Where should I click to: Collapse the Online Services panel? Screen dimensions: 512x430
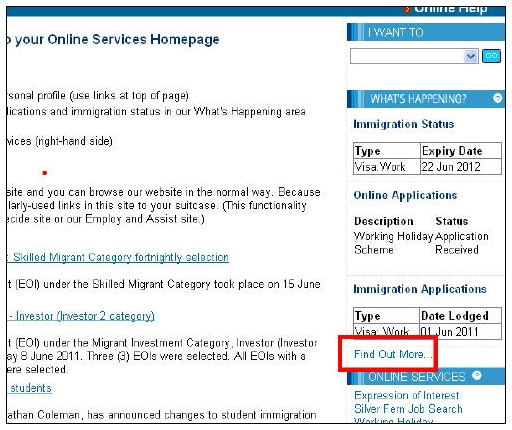click(x=477, y=375)
